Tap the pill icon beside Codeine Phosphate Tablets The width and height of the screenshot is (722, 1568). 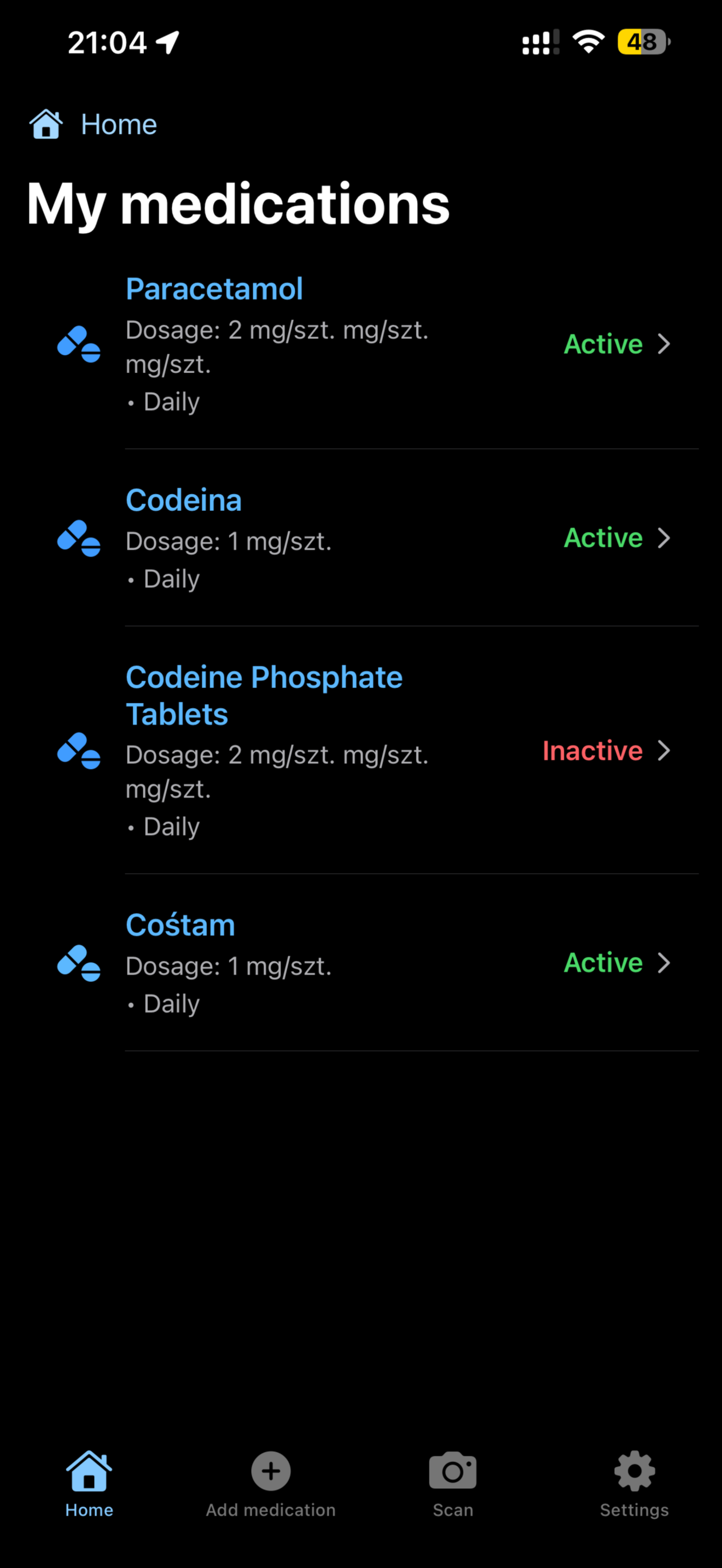79,751
